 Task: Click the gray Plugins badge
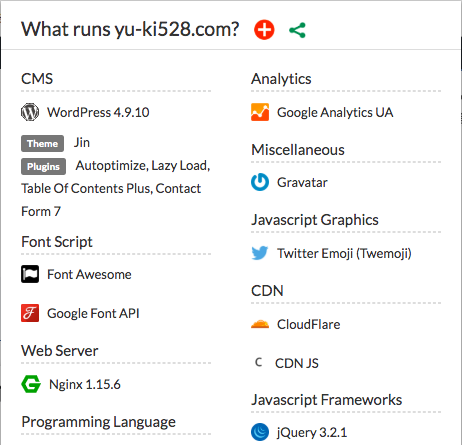pos(43,166)
